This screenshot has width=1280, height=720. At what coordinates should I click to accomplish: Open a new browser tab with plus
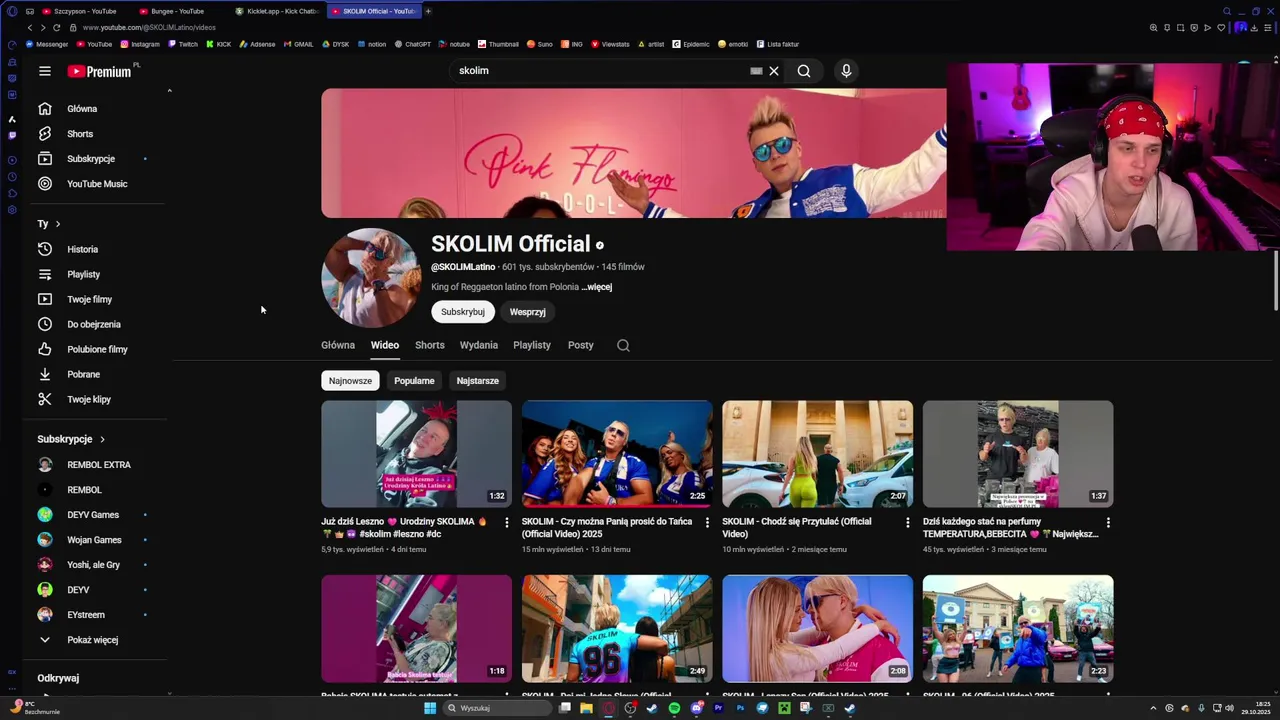click(428, 11)
